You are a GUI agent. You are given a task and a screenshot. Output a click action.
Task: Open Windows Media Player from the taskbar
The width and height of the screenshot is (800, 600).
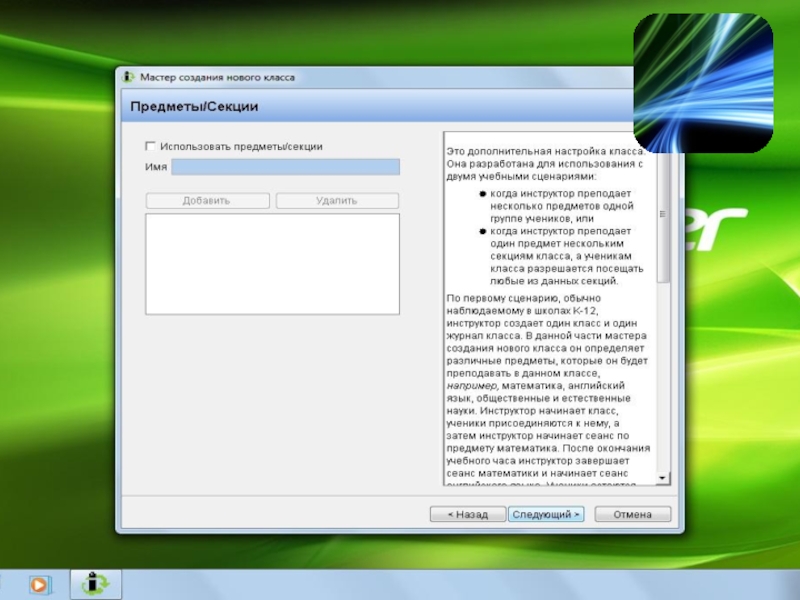tap(39, 584)
